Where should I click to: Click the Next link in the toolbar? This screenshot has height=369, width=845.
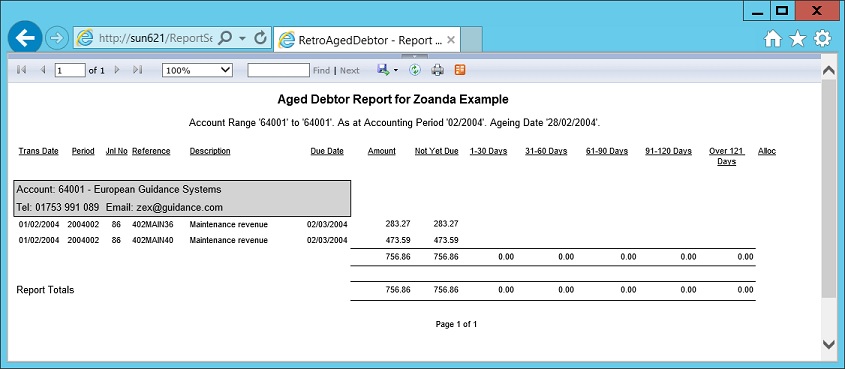(350, 71)
